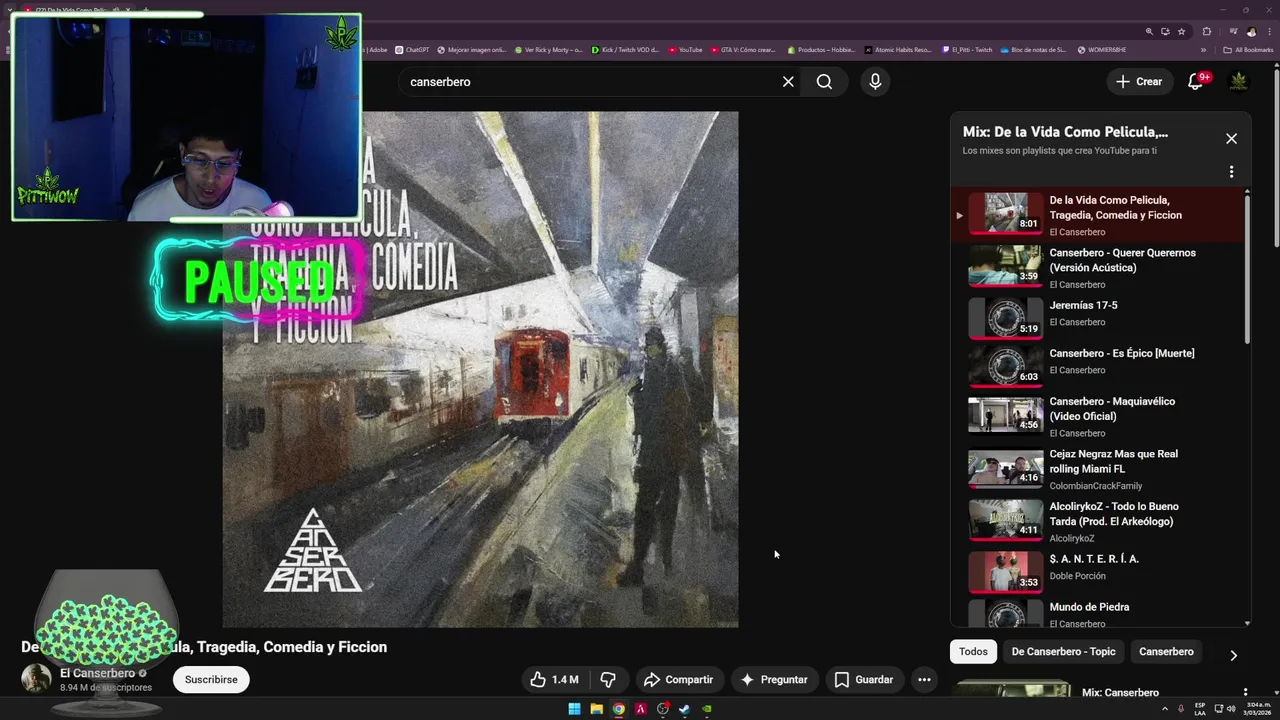Open more actions ellipsis under the video
The image size is (1280, 720).
924,680
